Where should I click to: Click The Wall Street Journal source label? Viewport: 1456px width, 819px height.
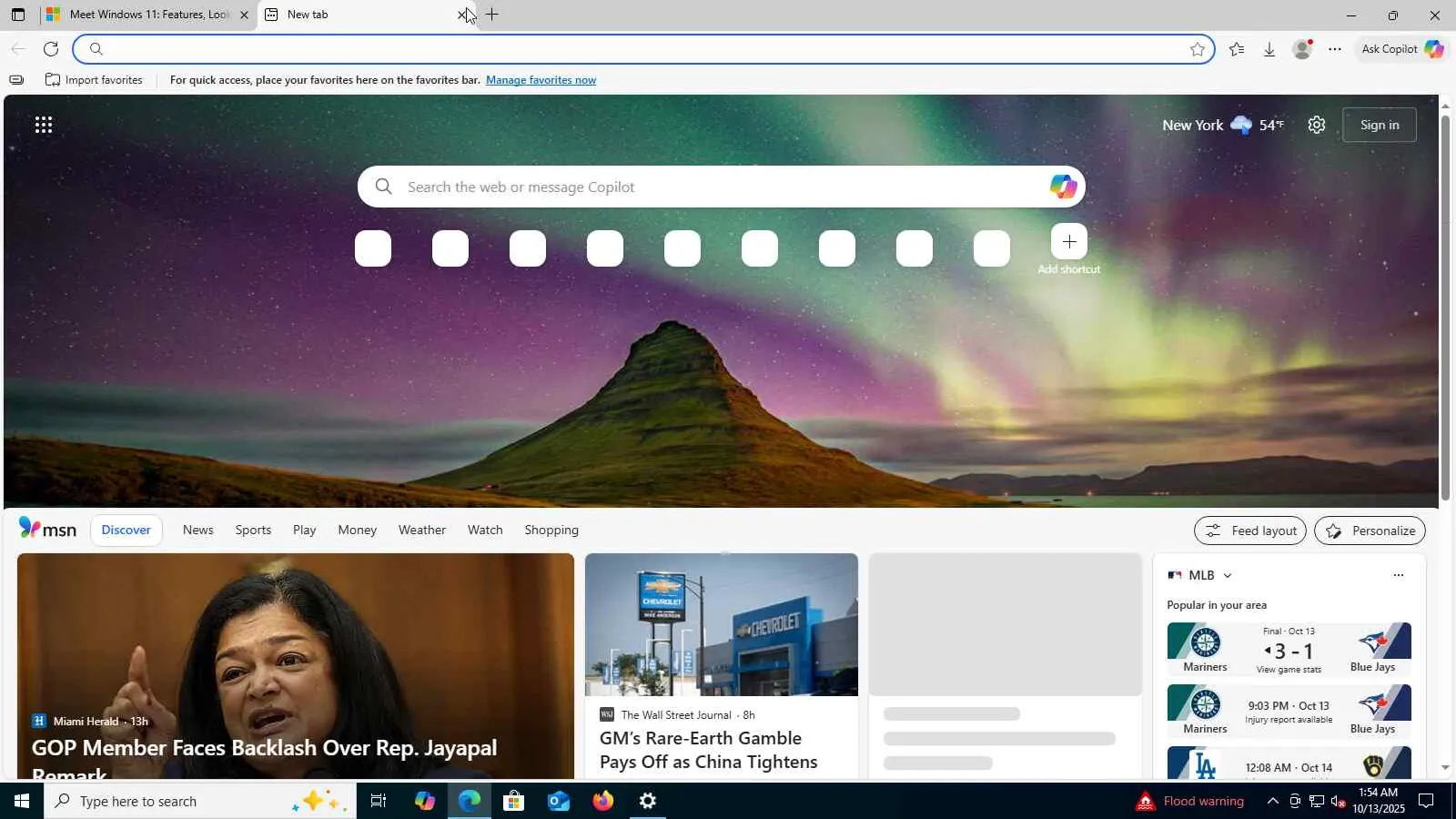[x=676, y=715]
